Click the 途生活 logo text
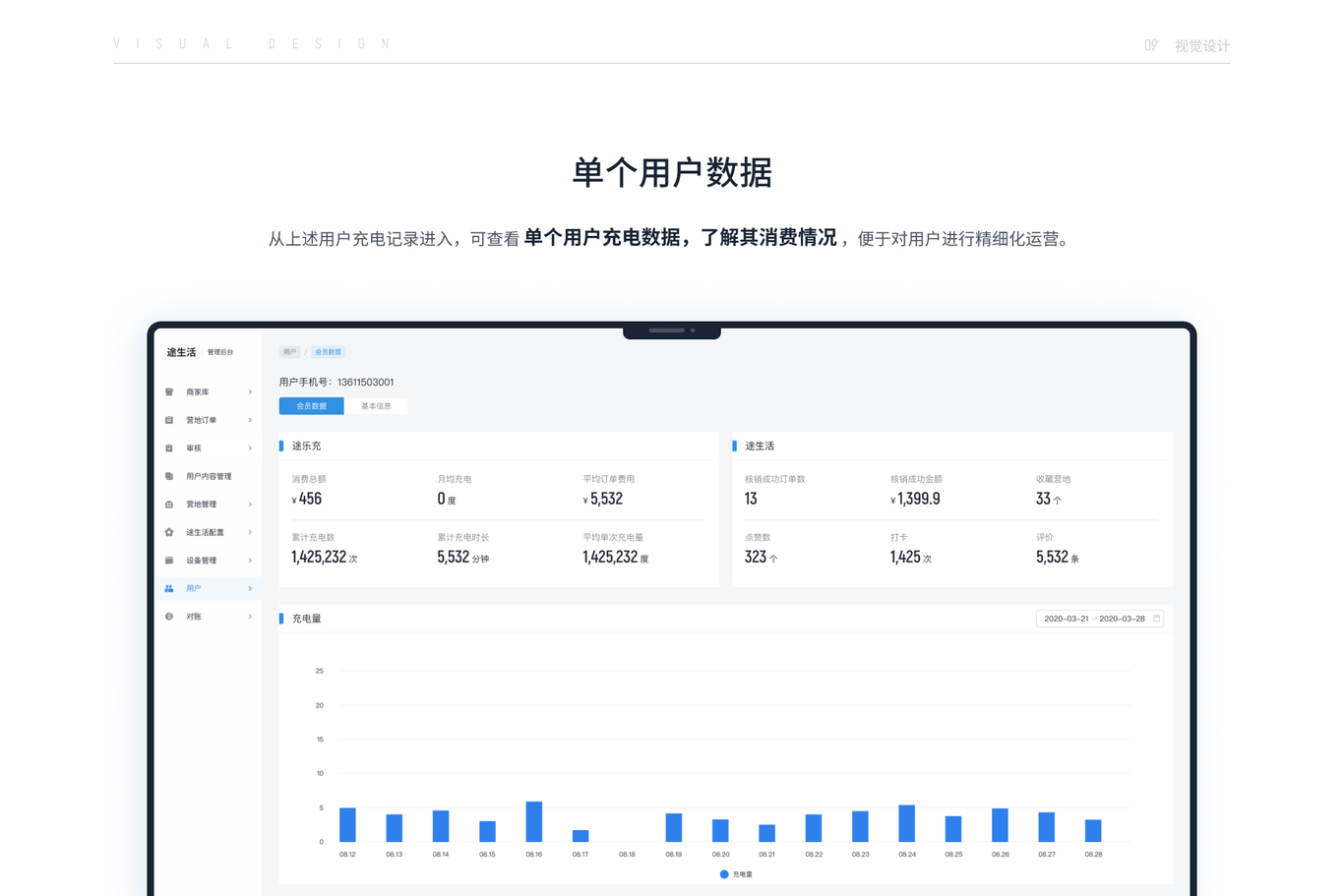Screen dimensions: 1344x896 181,351
